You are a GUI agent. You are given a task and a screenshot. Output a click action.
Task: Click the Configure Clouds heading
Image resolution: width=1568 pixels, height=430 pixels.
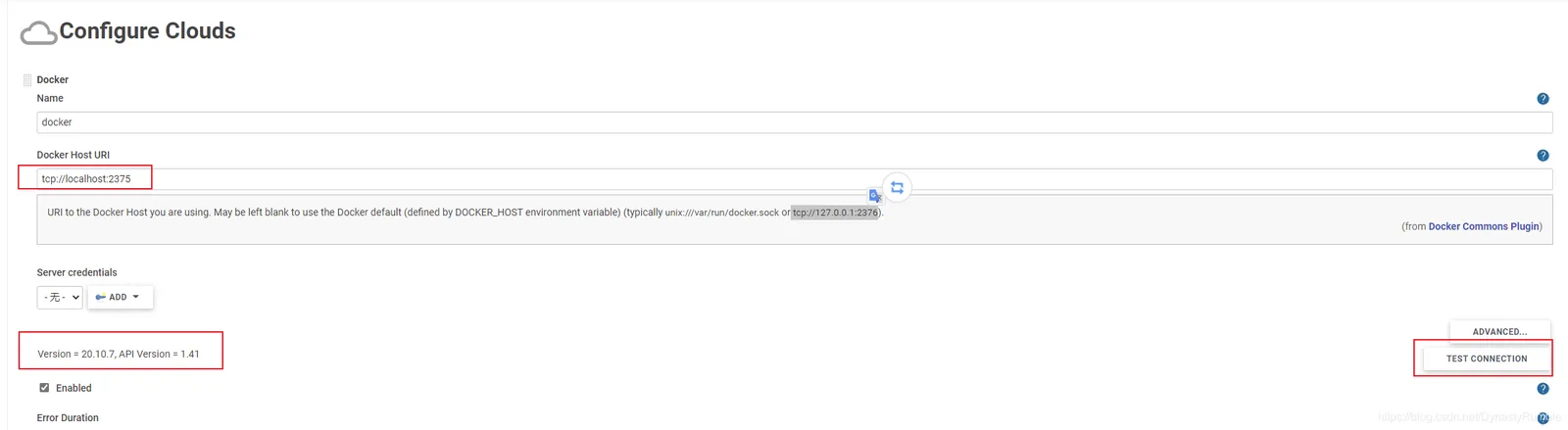click(148, 31)
